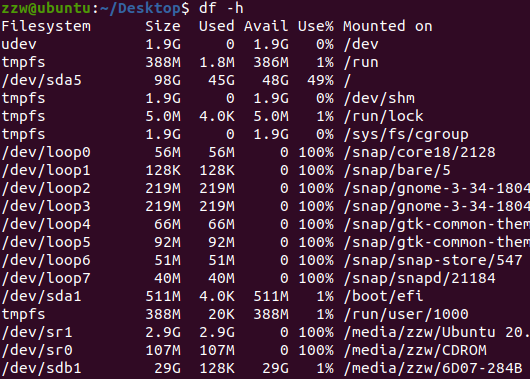Click the '/dev/sda1' filesystem entry
Viewport: 530px width, 379px height.
click(x=42, y=297)
